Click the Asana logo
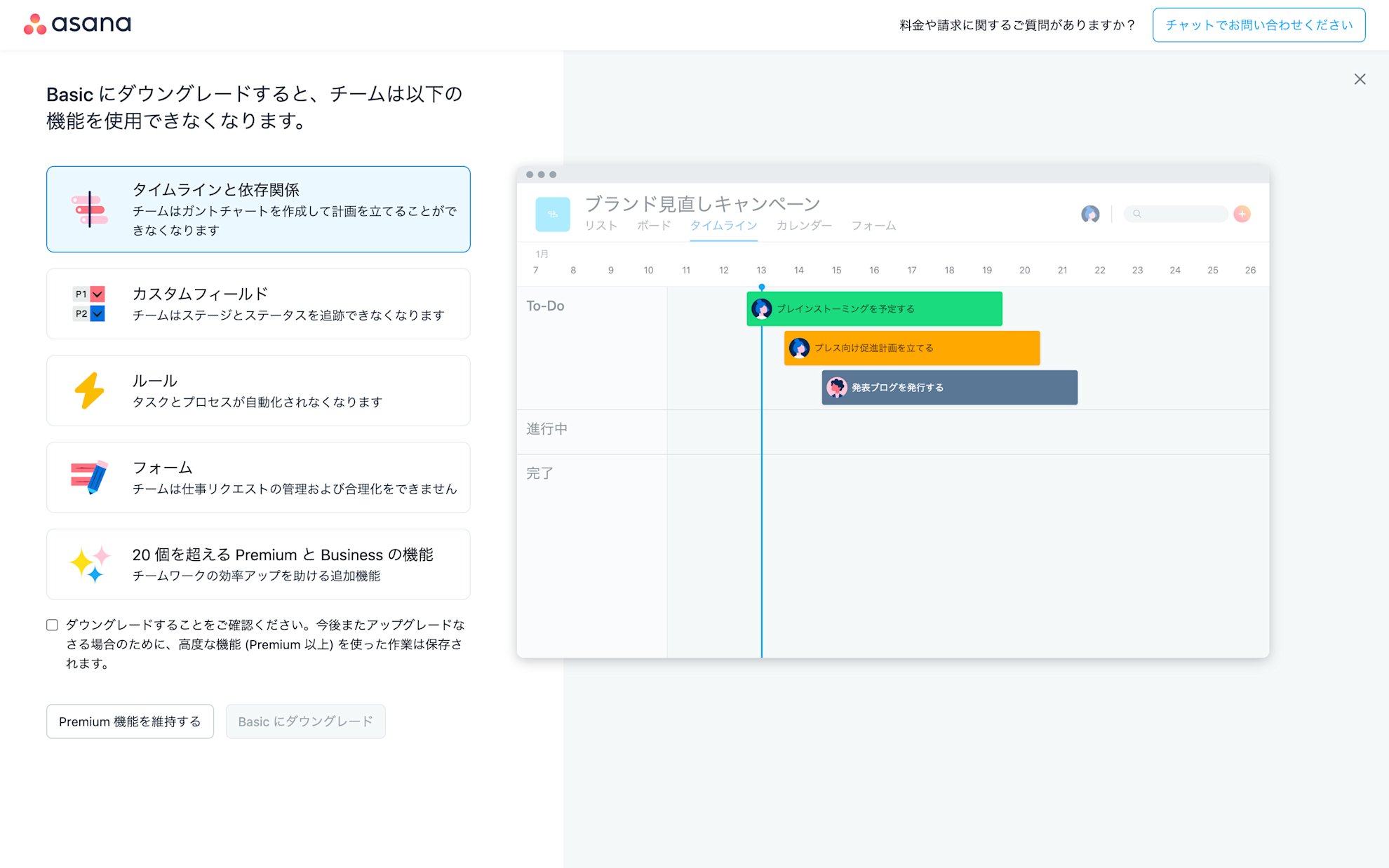The image size is (1389, 868). [x=77, y=25]
